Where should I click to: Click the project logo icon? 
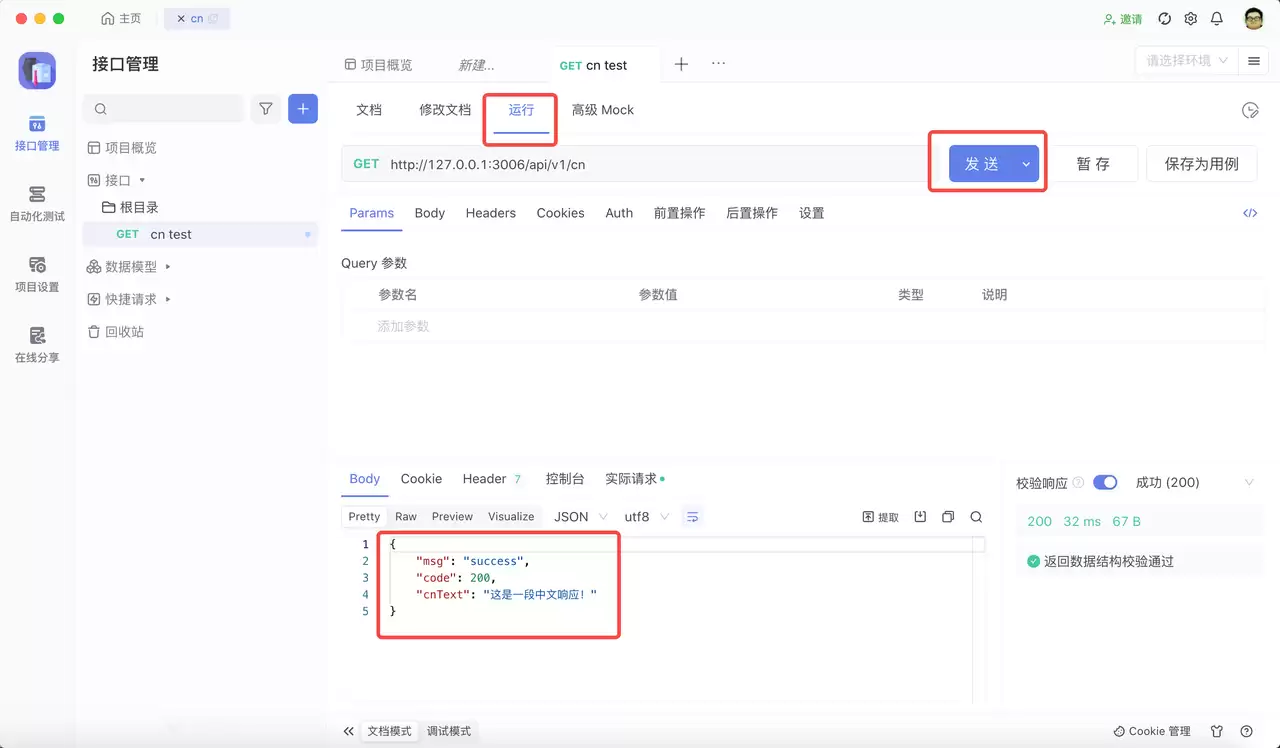(37, 71)
